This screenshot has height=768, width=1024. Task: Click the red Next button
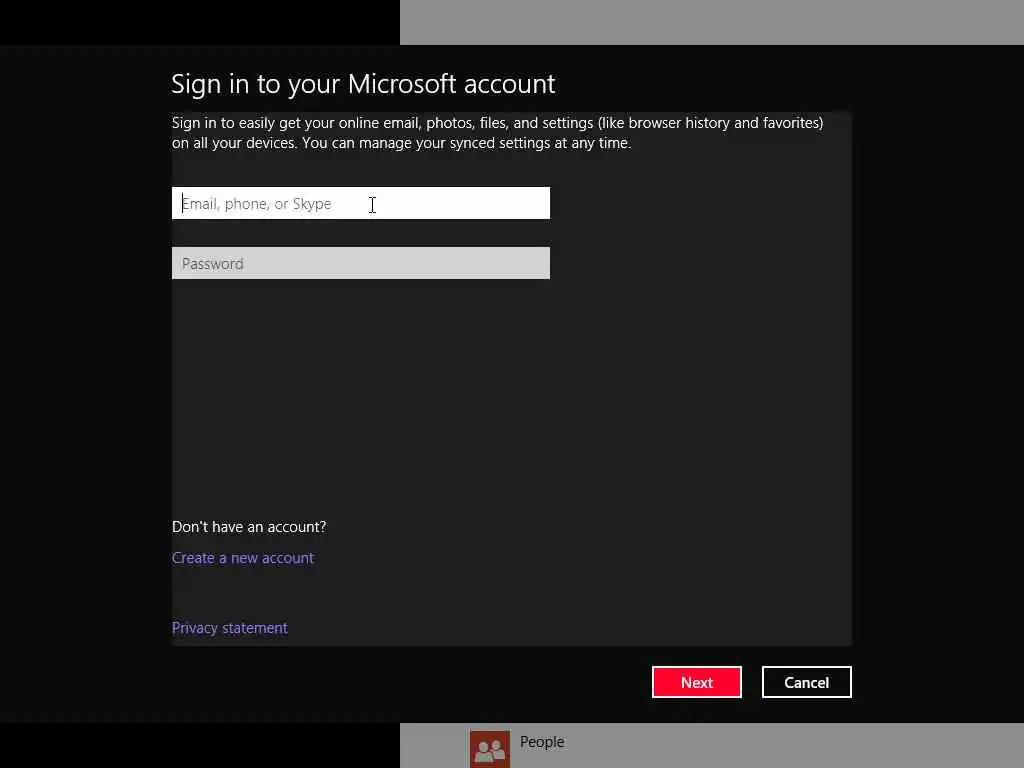(x=697, y=682)
